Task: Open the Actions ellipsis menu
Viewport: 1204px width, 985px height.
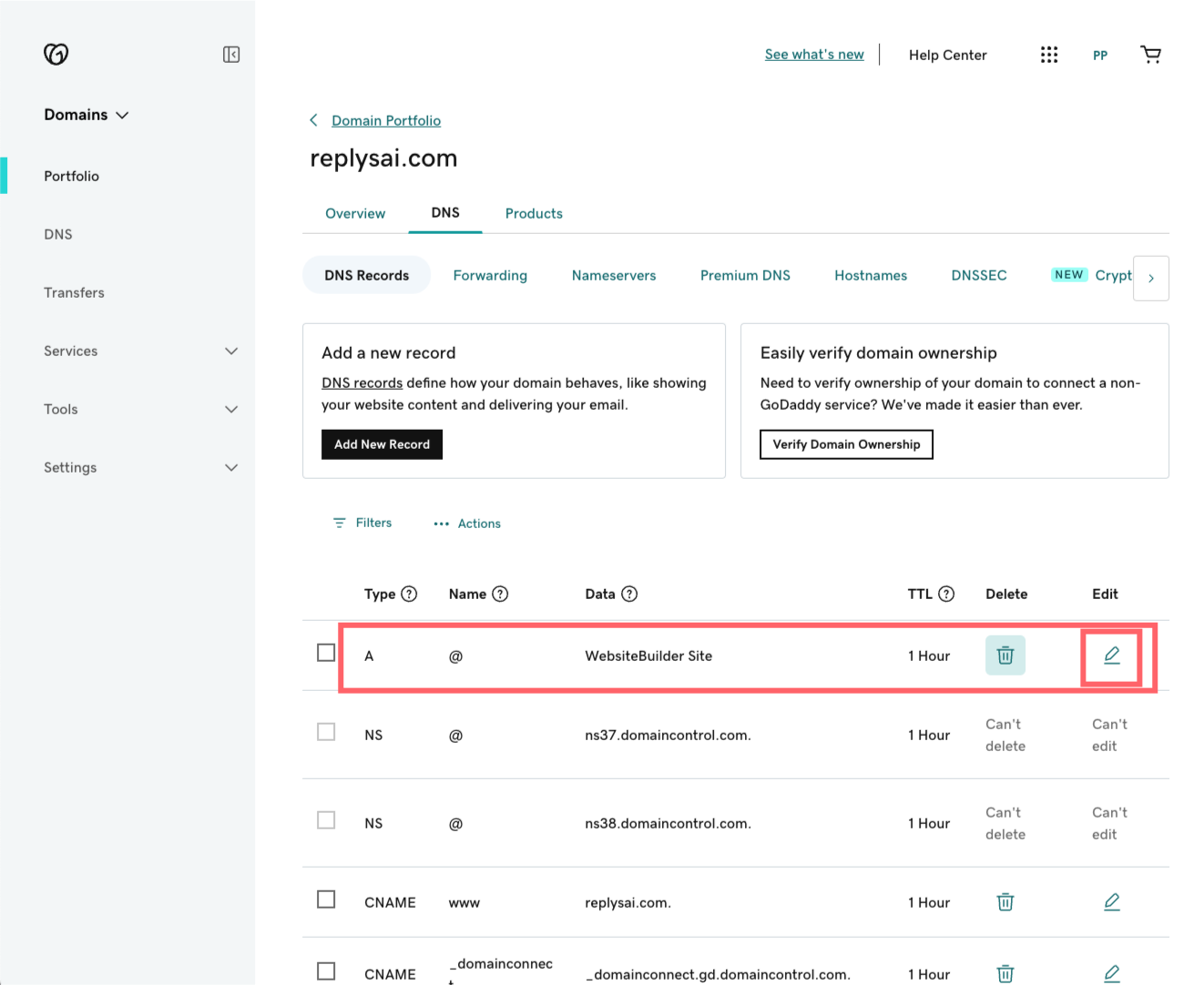Action: (467, 523)
